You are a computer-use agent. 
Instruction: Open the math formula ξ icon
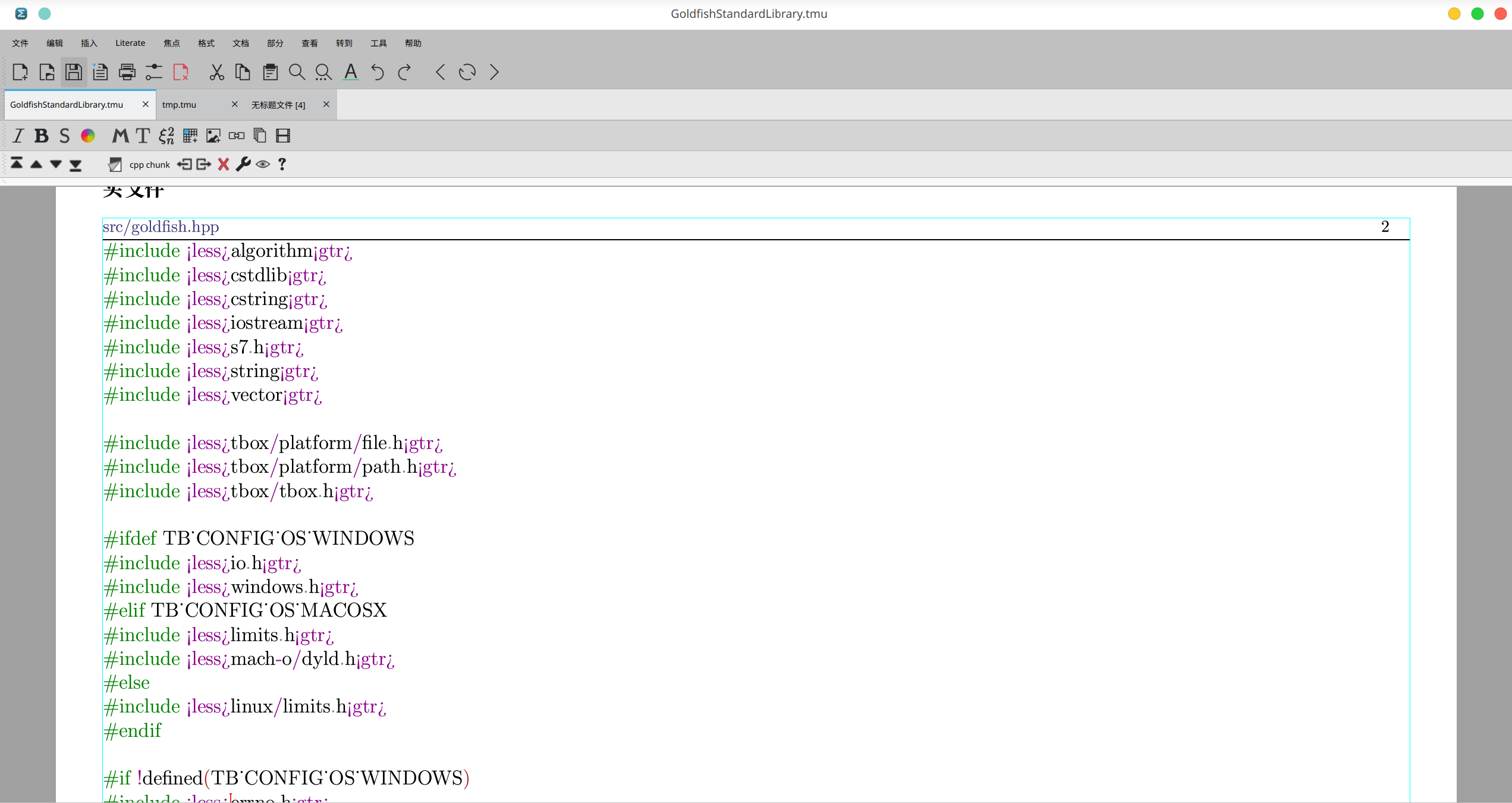(x=166, y=136)
